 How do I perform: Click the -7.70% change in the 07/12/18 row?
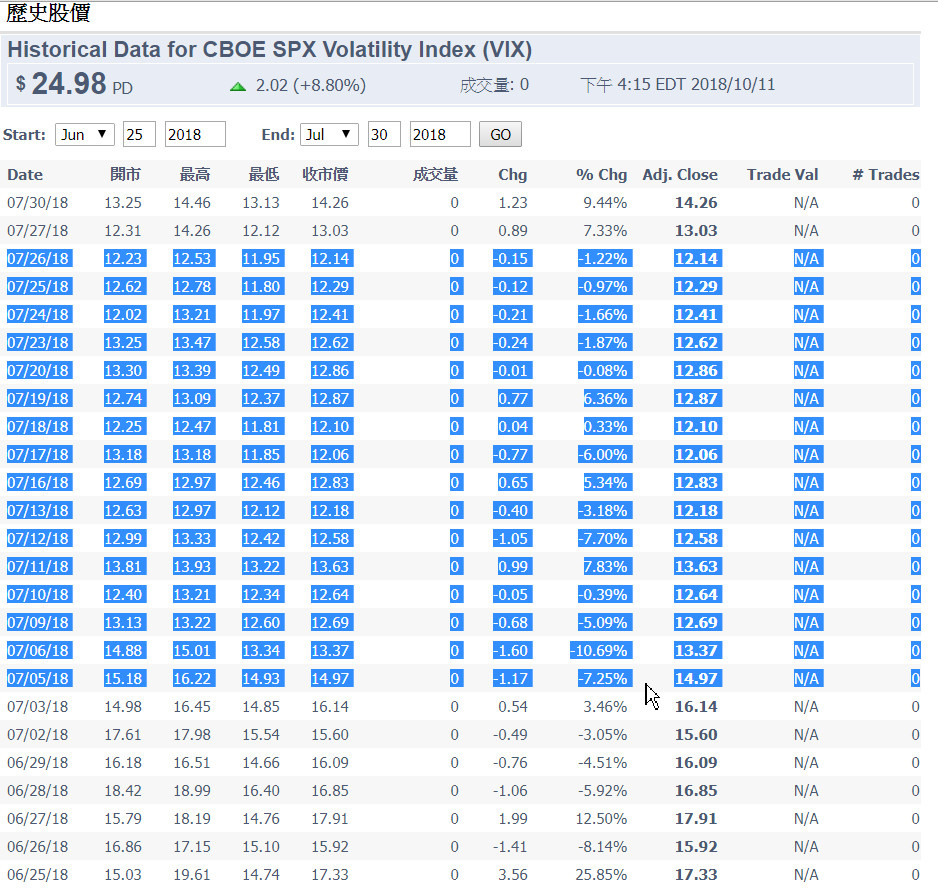pos(604,538)
